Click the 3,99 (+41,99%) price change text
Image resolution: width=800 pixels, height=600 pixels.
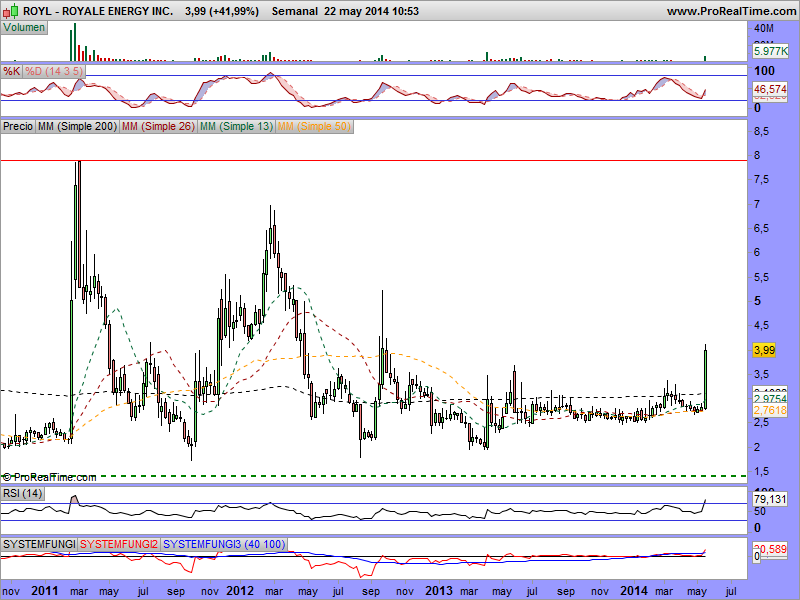(222, 11)
